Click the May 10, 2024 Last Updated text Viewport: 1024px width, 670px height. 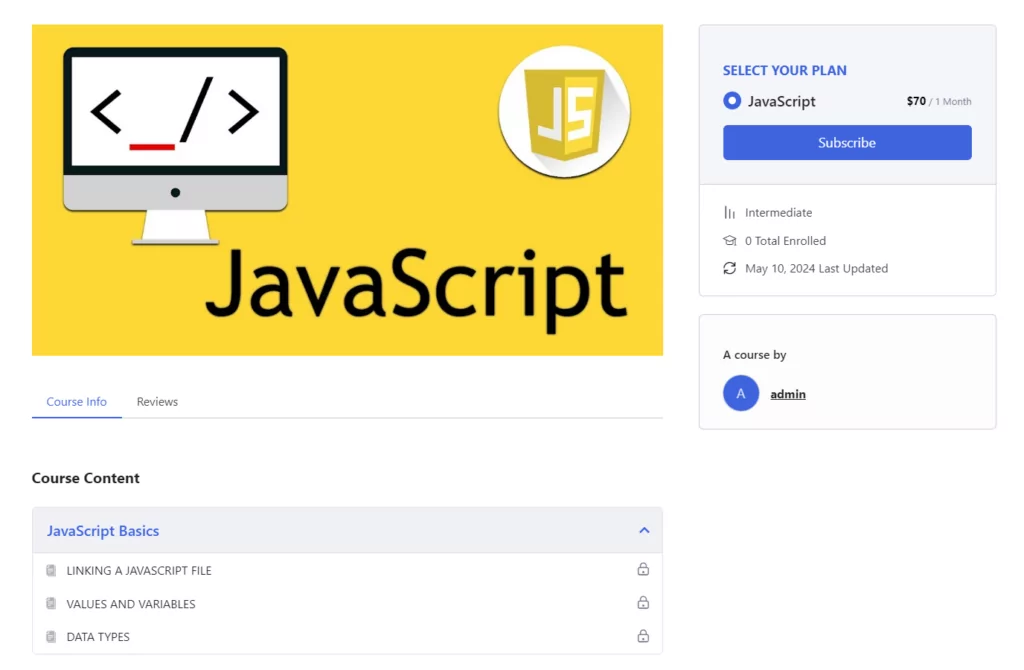coord(816,268)
